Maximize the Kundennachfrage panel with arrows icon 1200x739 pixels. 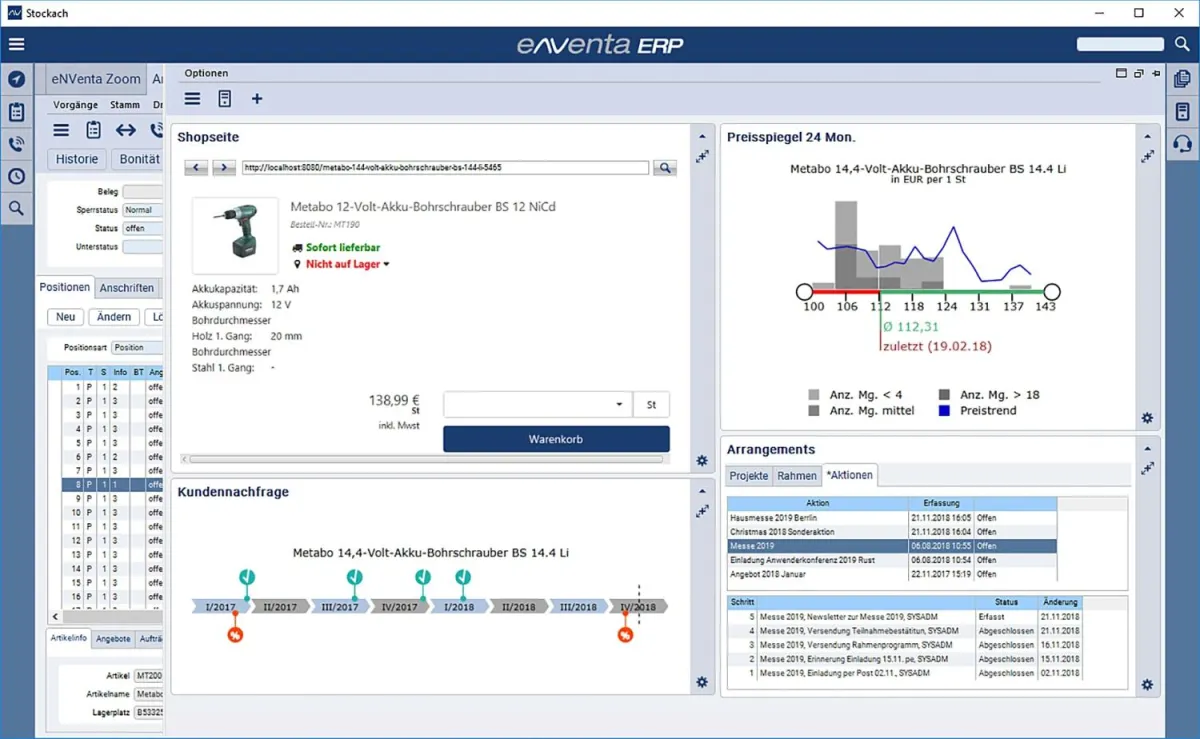(x=702, y=511)
